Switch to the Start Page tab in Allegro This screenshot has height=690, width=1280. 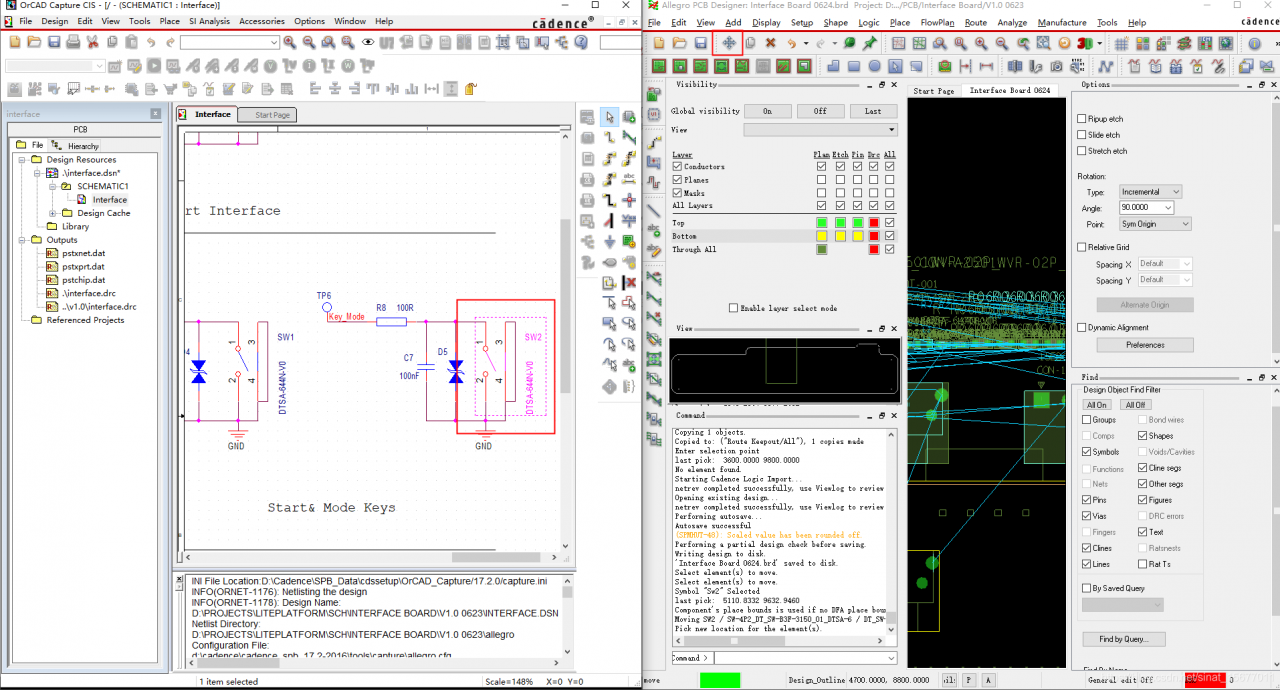tap(934, 91)
